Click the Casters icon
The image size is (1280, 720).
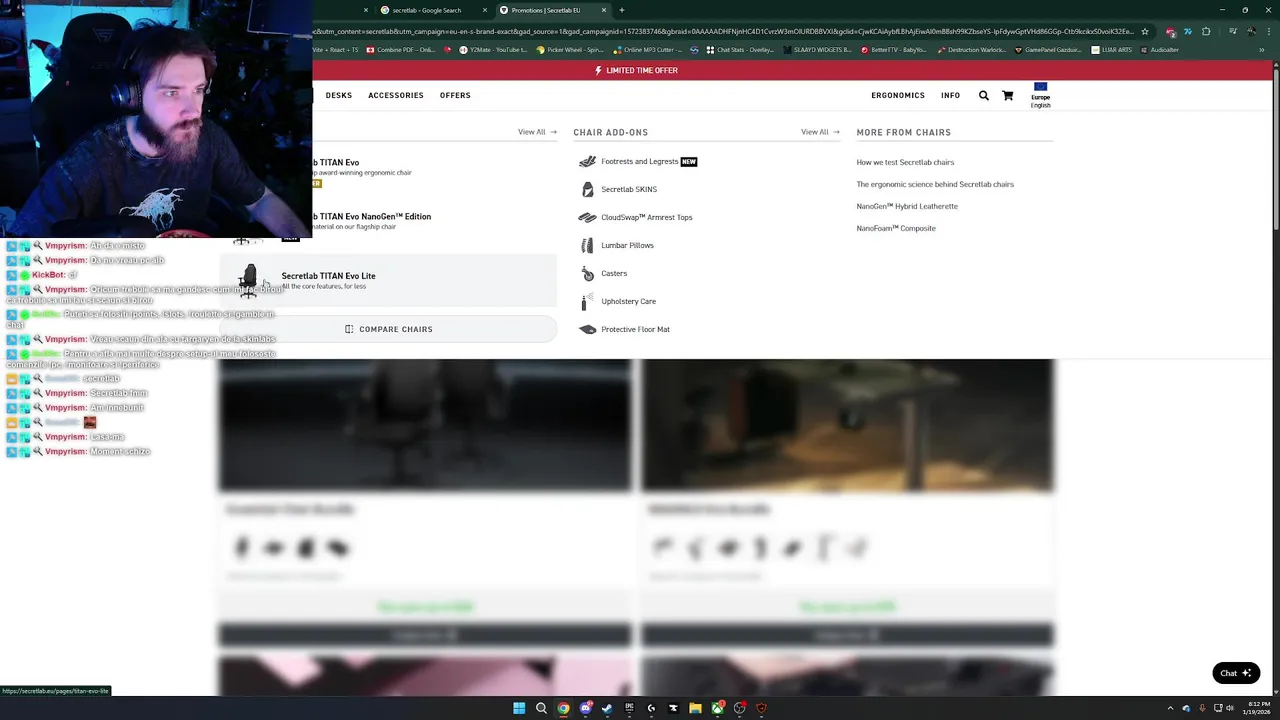click(x=587, y=273)
